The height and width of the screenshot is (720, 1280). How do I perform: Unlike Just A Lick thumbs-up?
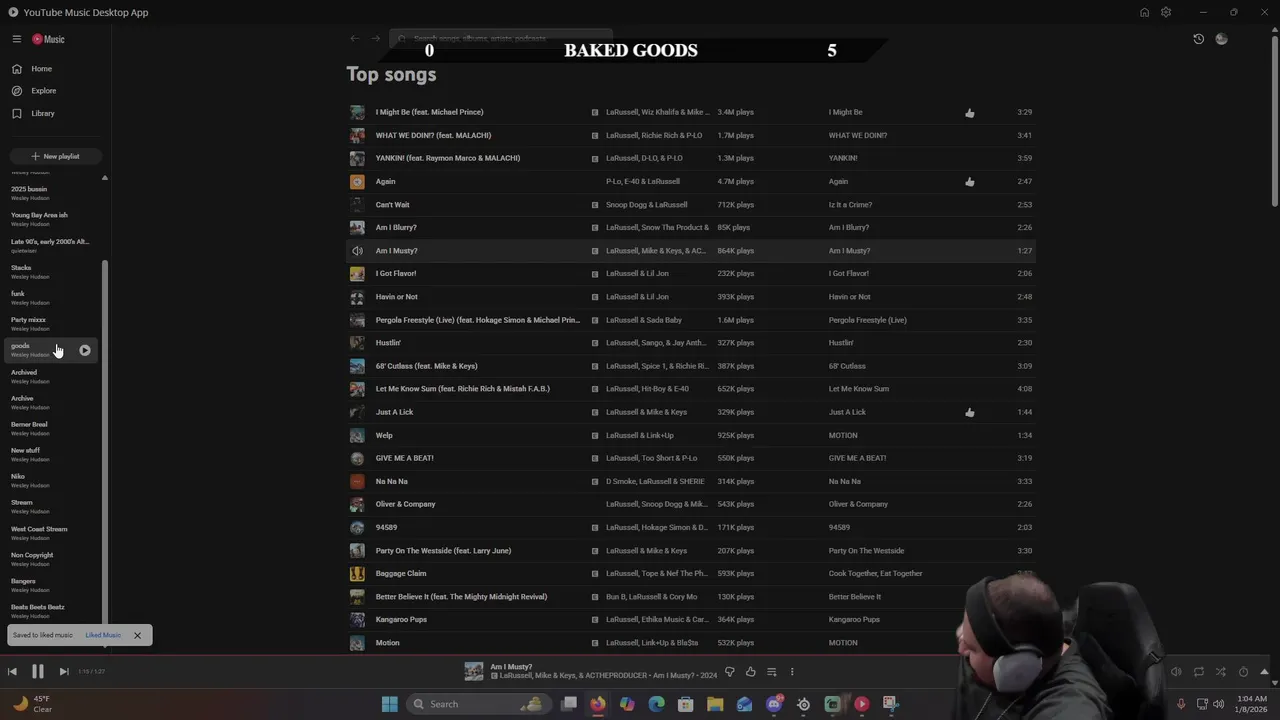pos(969,412)
